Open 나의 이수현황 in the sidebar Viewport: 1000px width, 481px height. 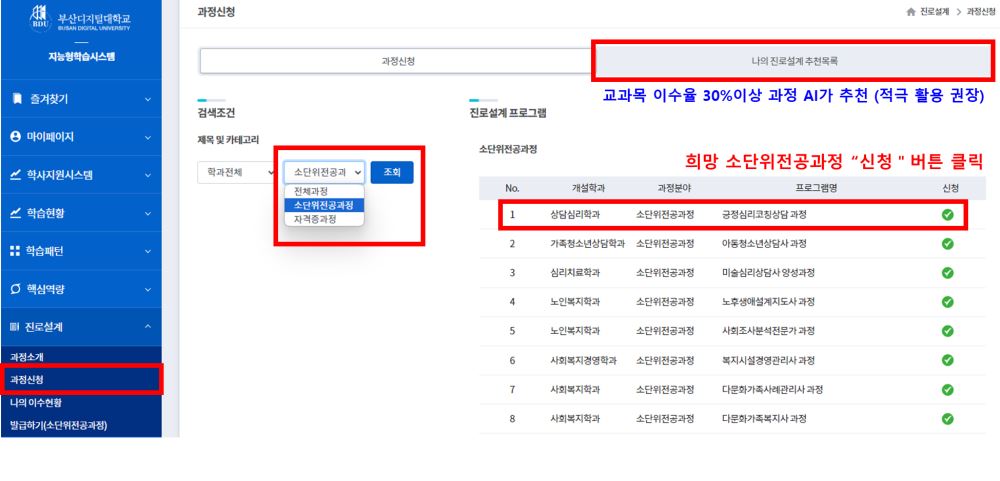click(36, 403)
